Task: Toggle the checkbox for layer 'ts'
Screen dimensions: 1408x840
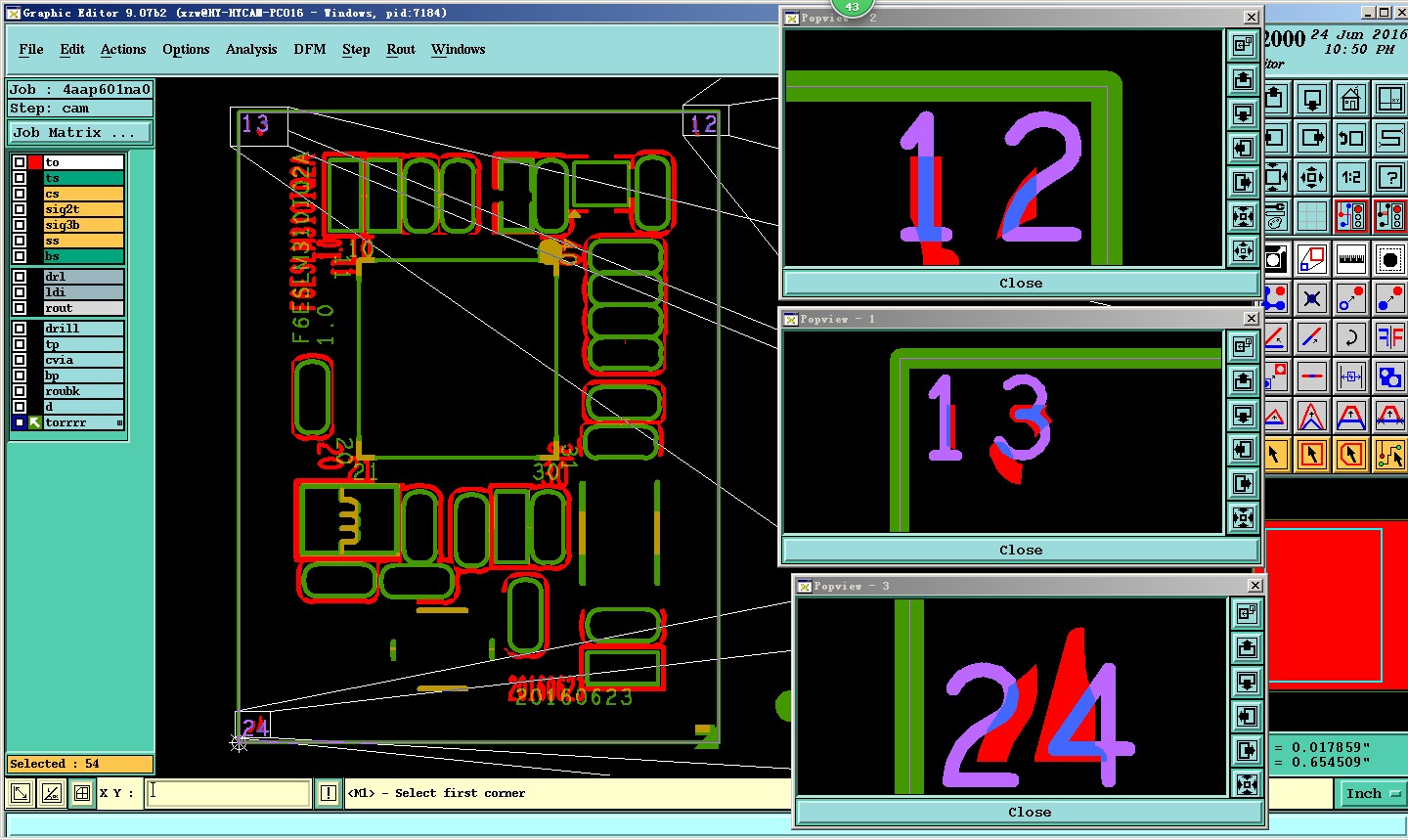Action: (20, 178)
